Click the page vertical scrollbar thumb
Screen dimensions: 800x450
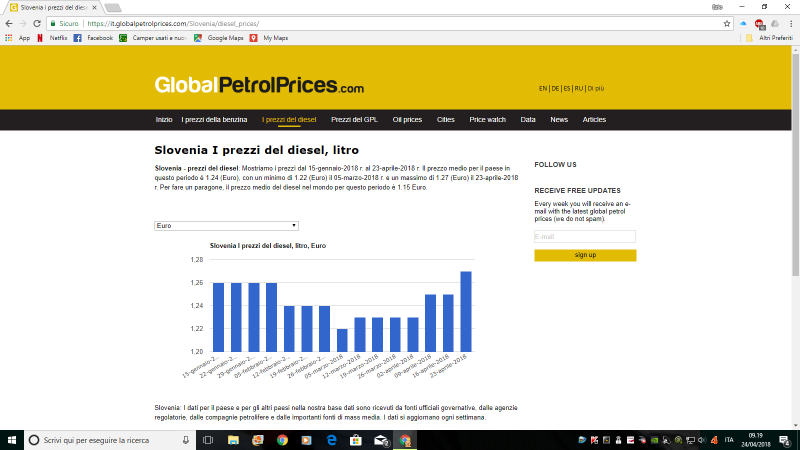[795, 163]
